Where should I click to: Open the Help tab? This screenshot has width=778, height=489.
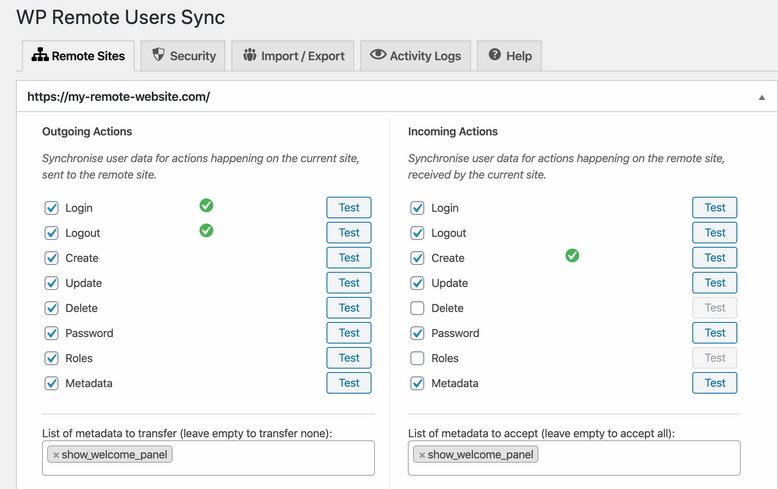(x=509, y=56)
